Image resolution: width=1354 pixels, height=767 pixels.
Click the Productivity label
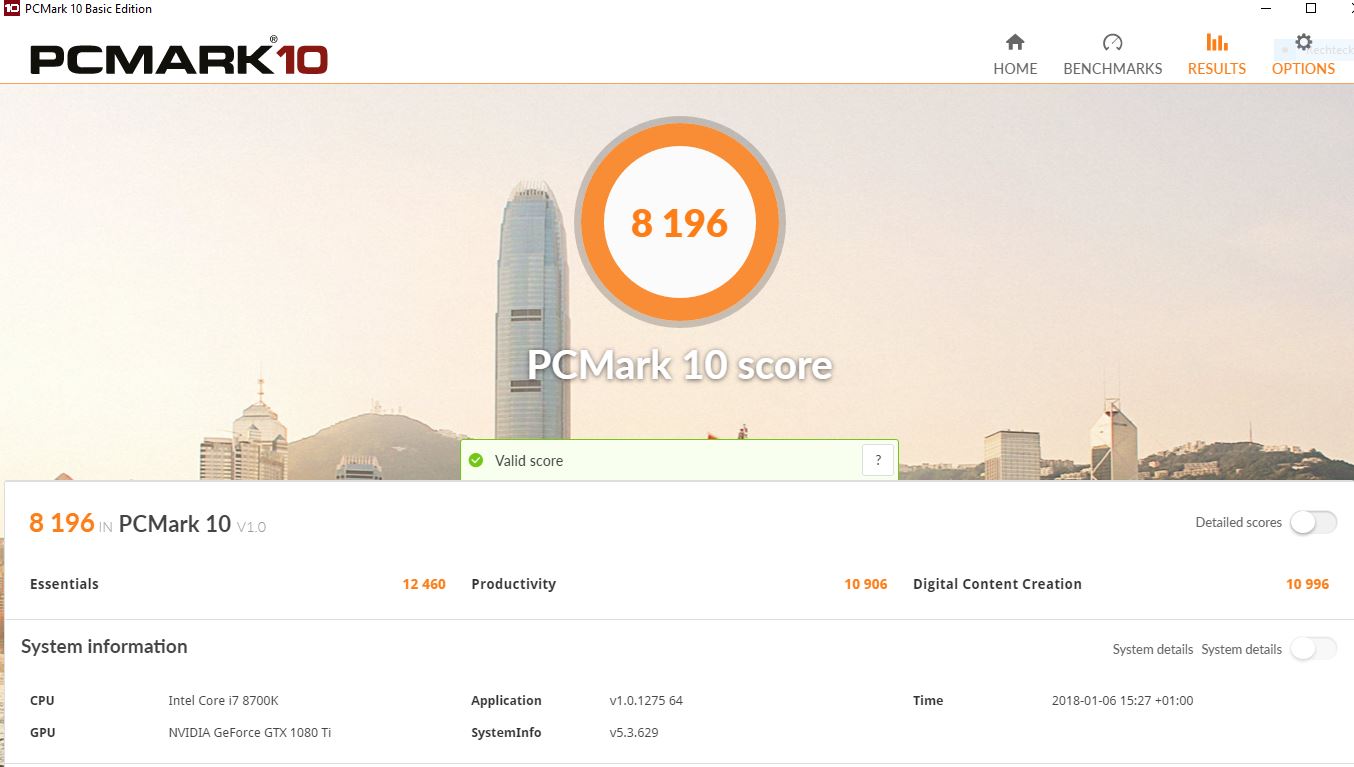click(513, 584)
